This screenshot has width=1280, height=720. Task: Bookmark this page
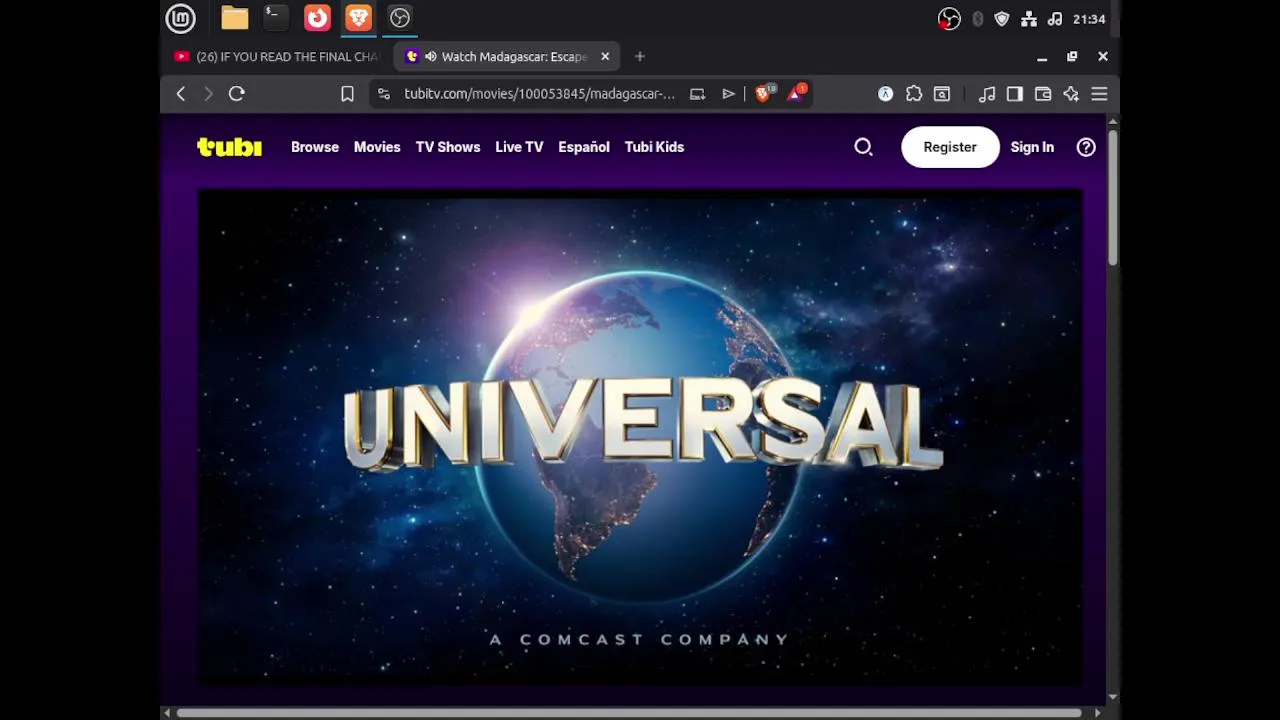click(x=347, y=94)
